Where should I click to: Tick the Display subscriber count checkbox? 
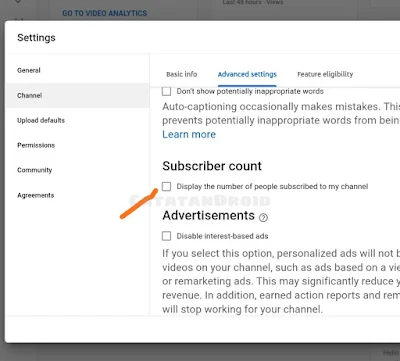tap(166, 186)
